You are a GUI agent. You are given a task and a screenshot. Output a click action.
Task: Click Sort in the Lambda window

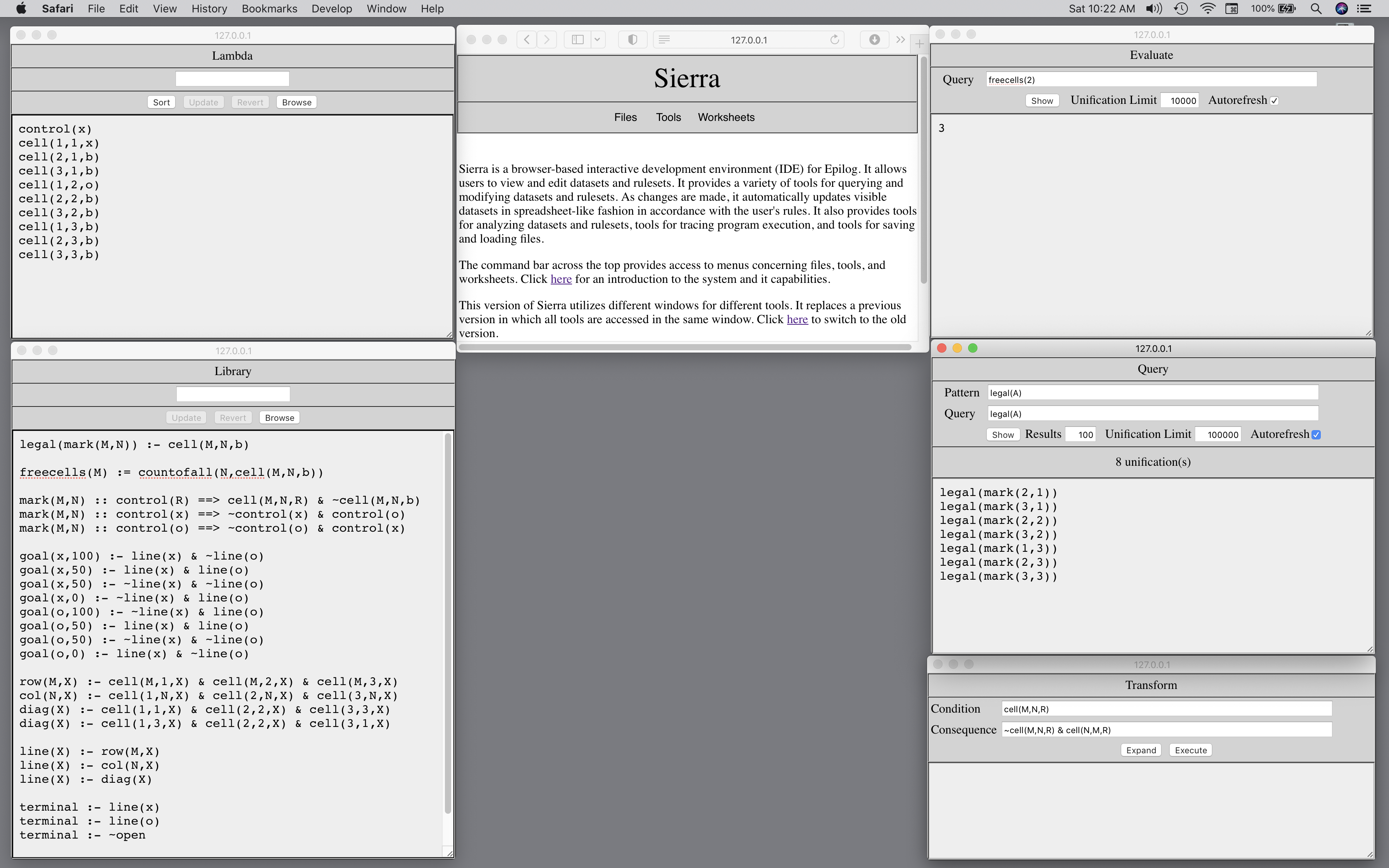tap(161, 102)
